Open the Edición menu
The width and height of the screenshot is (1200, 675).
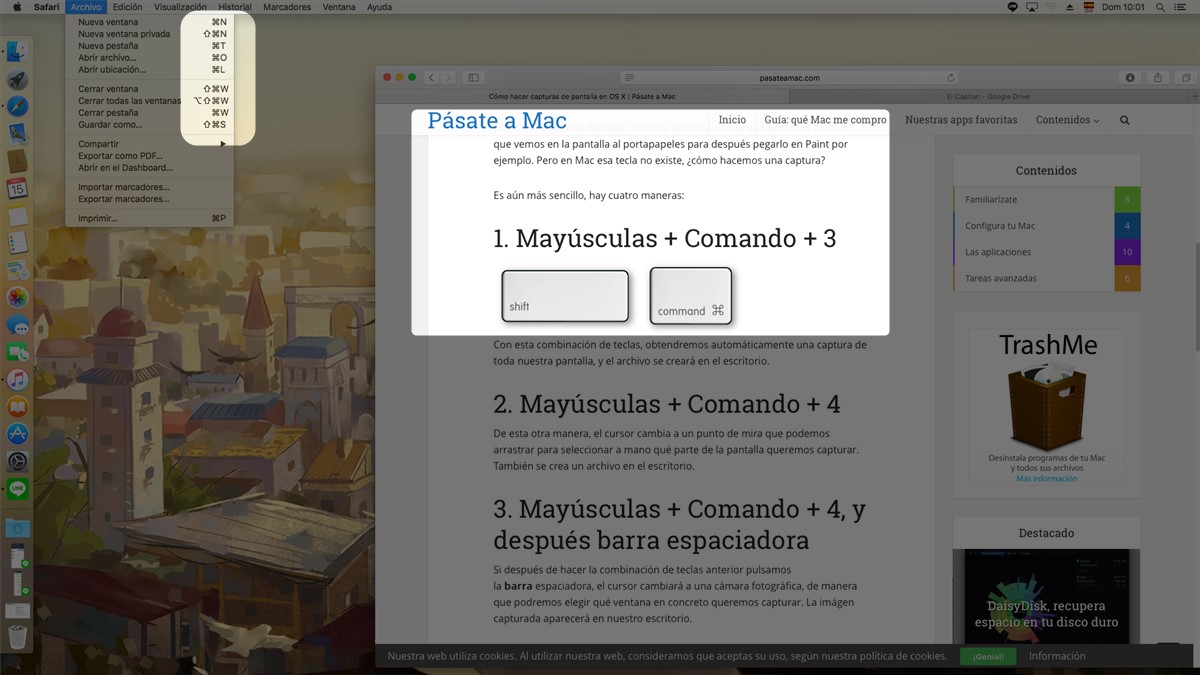(127, 7)
